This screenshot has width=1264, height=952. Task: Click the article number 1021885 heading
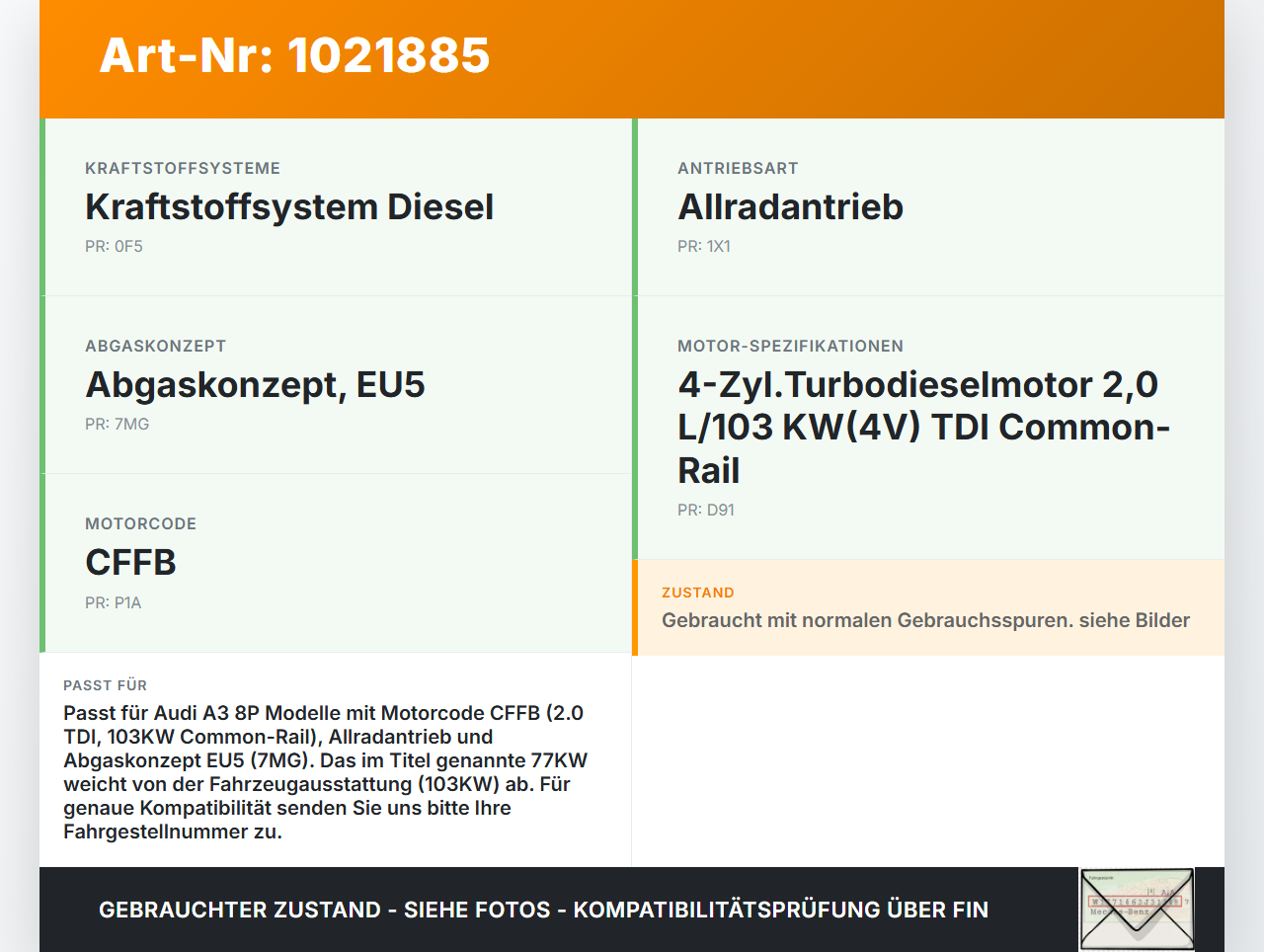click(293, 56)
